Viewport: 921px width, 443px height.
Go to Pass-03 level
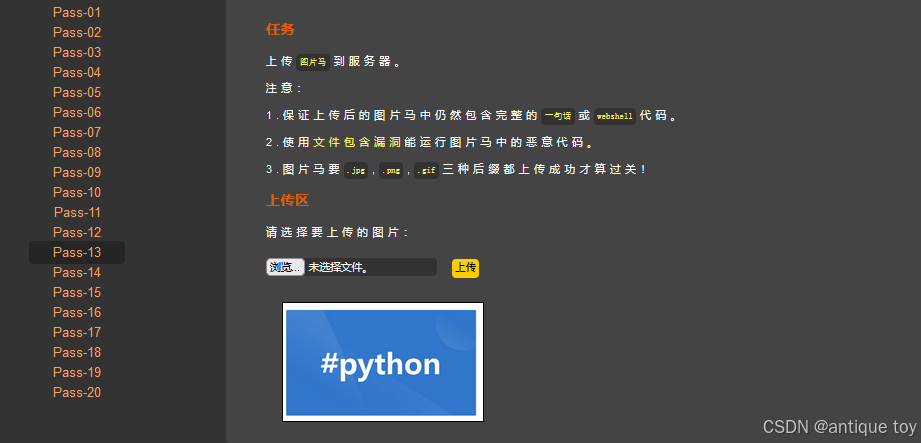coord(77,52)
